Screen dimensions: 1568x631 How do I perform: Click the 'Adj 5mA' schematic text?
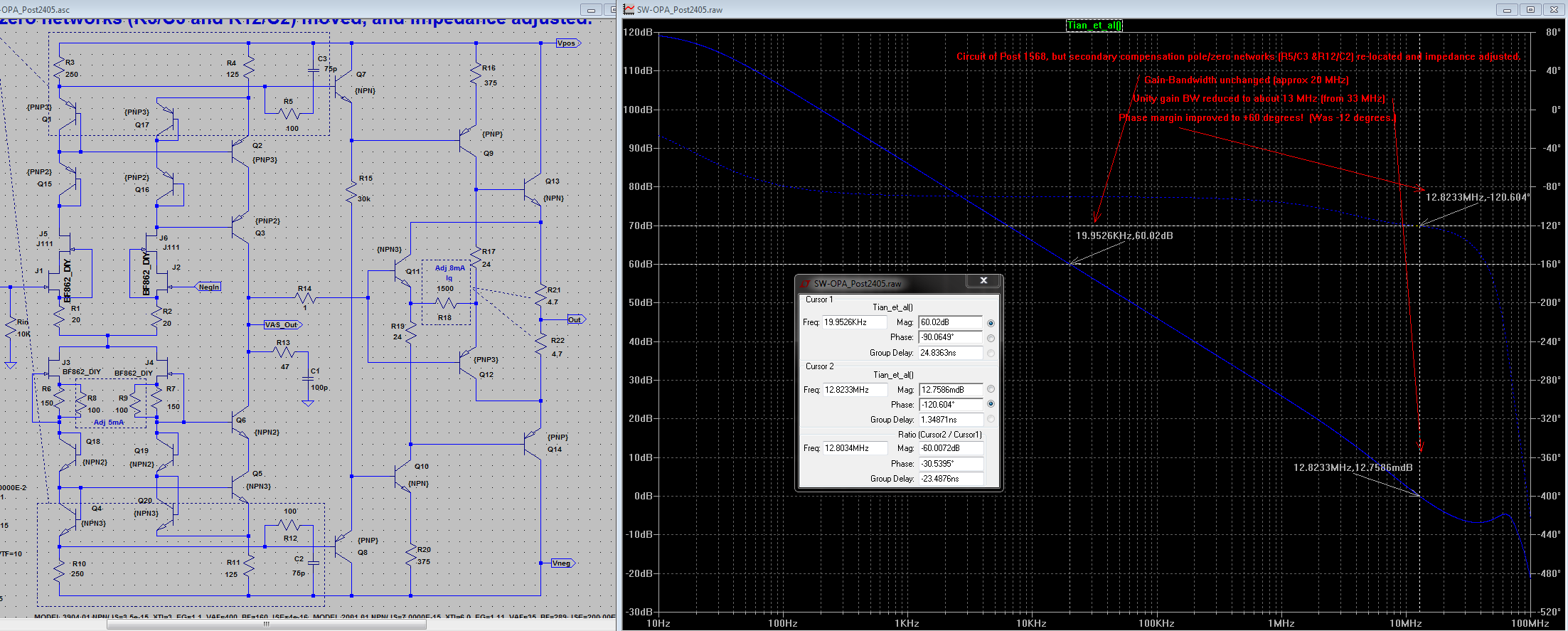[x=109, y=423]
